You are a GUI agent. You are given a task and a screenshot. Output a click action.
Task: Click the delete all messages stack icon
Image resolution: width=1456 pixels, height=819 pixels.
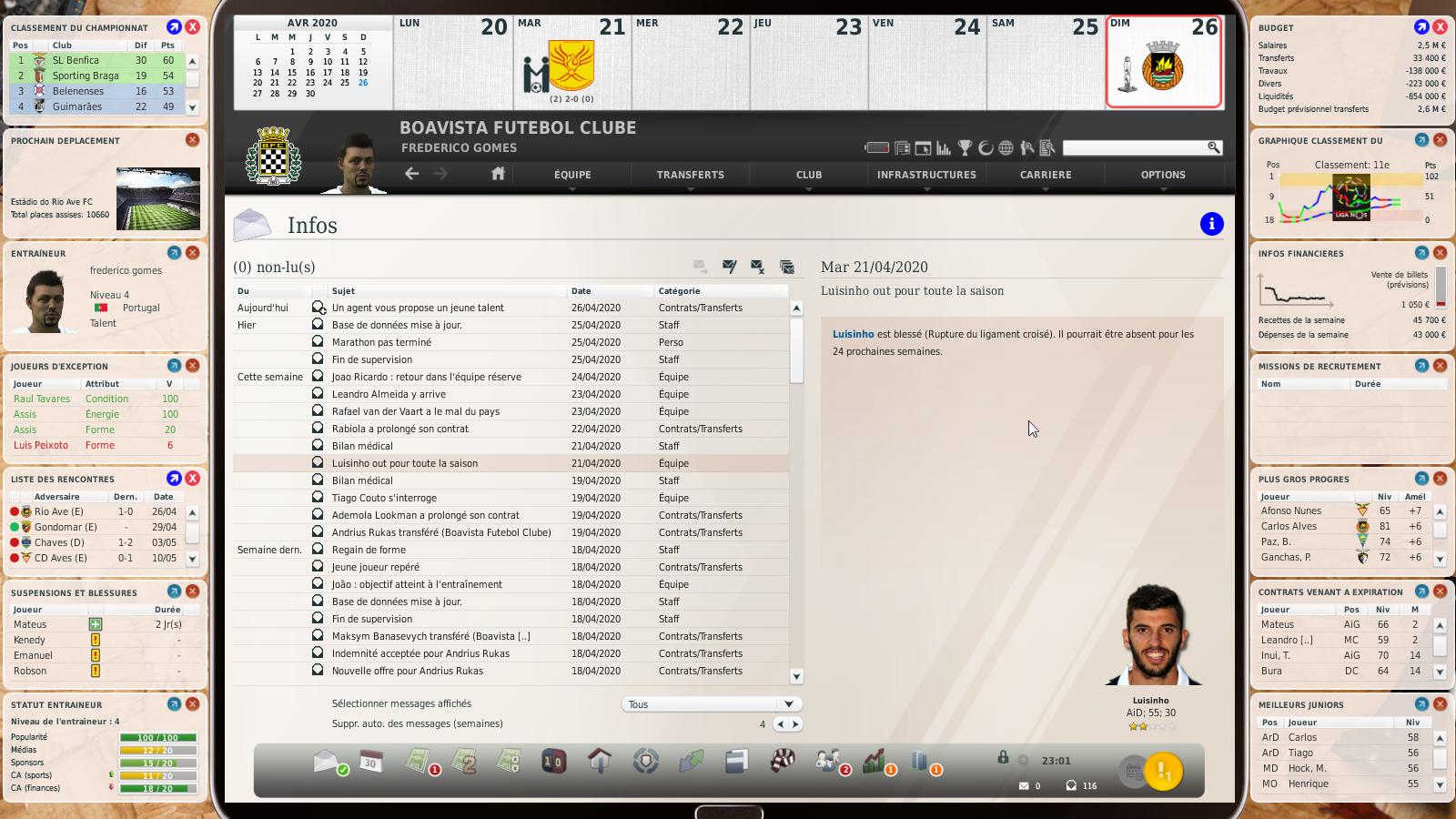pyautogui.click(x=787, y=266)
